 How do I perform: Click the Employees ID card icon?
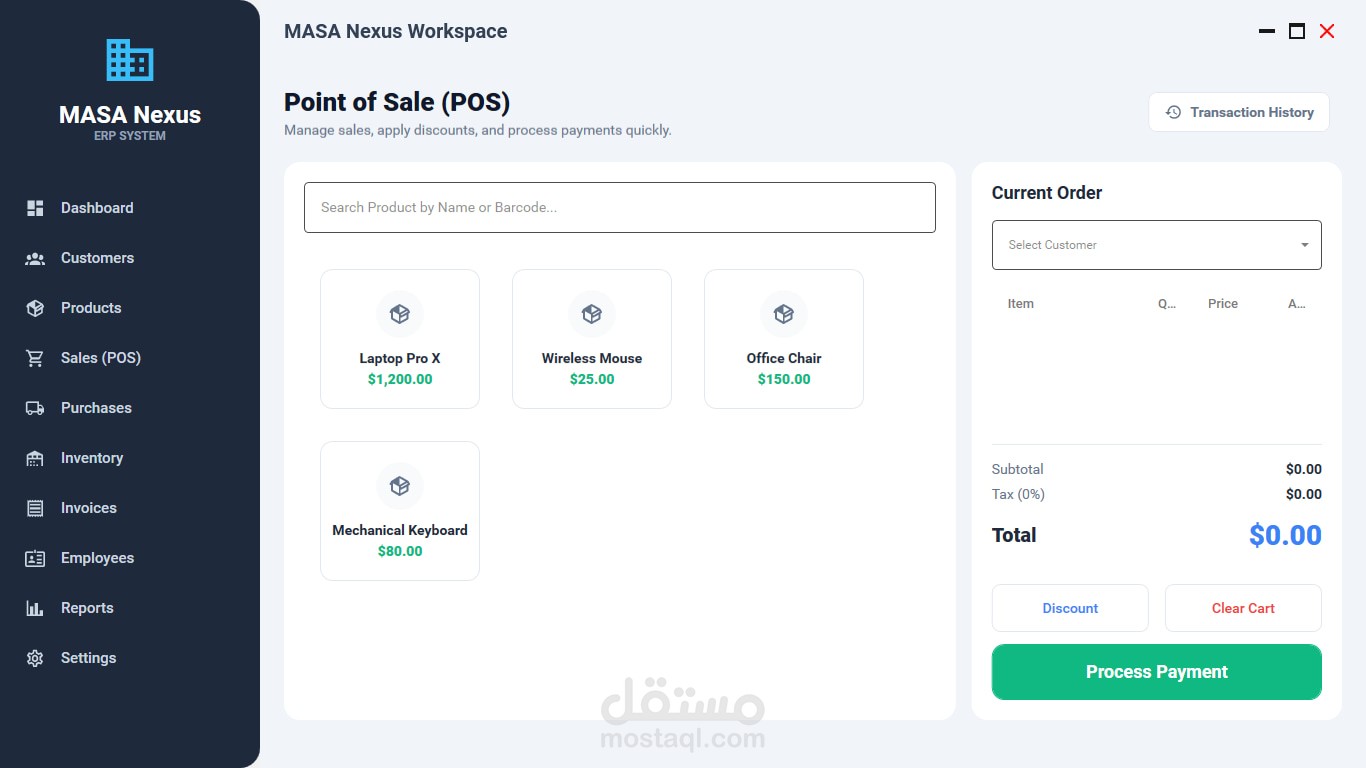[35, 558]
